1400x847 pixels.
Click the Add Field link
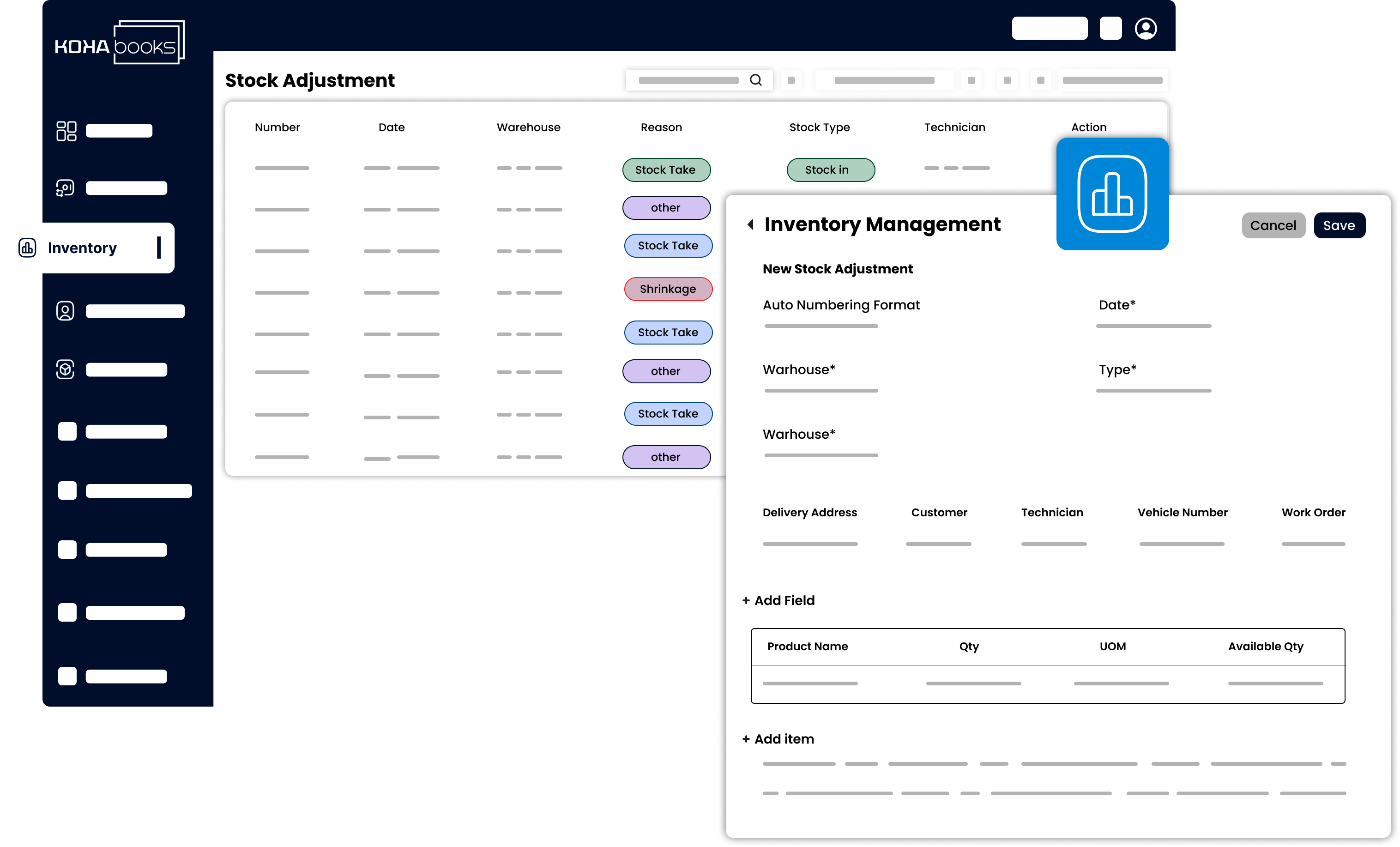coord(778,600)
